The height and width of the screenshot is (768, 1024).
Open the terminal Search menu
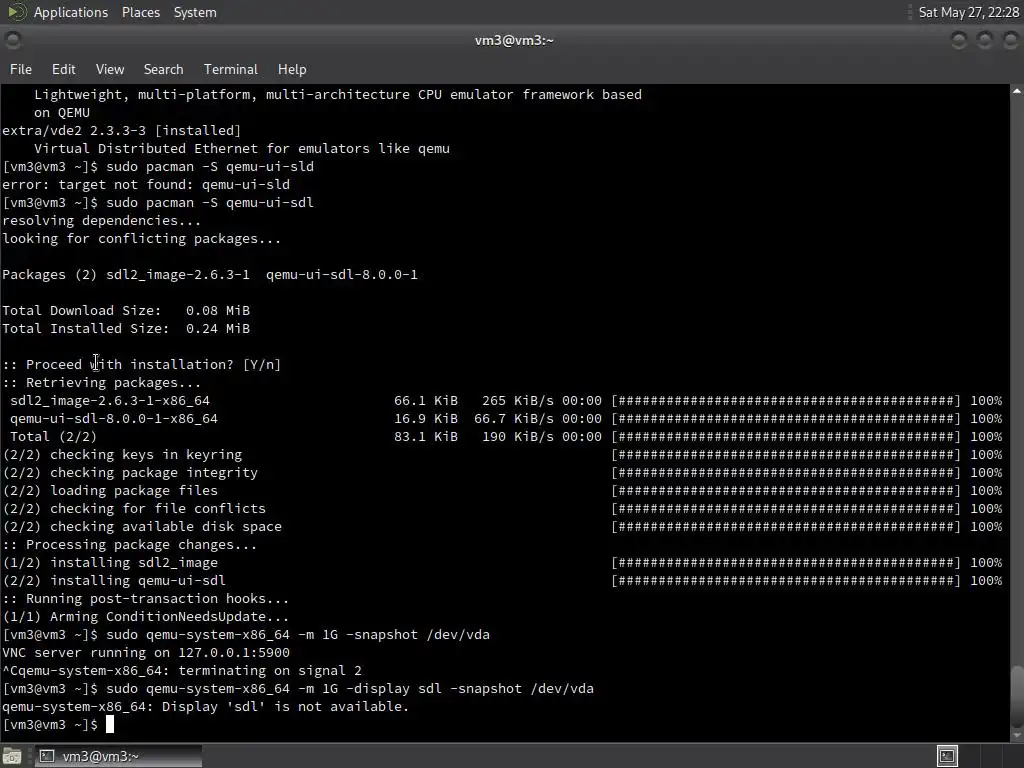163,69
